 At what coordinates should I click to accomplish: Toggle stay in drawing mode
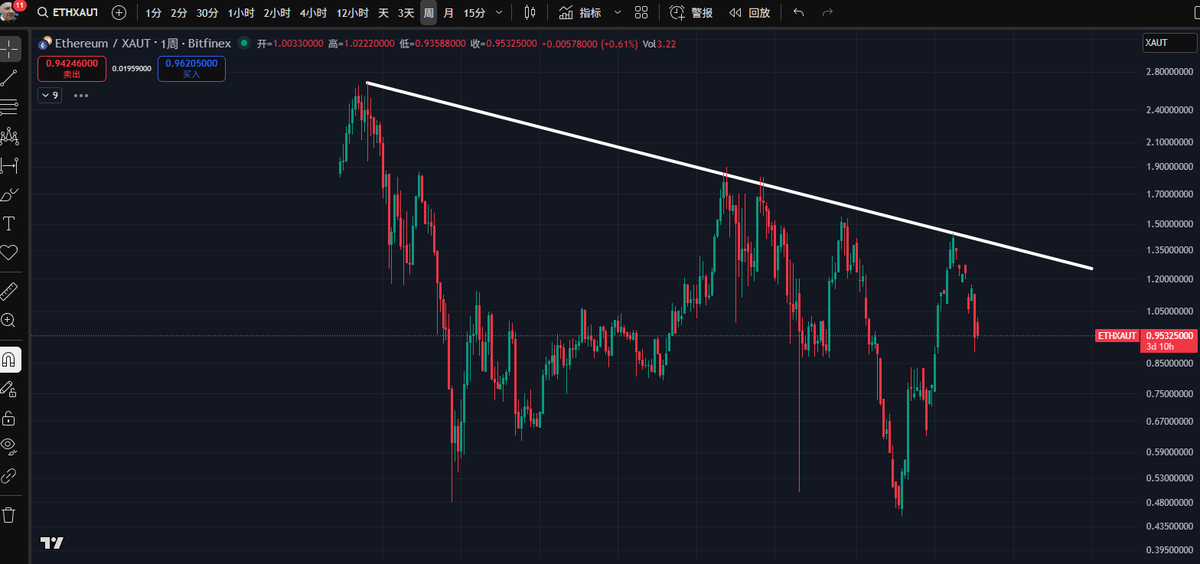tap(9, 388)
